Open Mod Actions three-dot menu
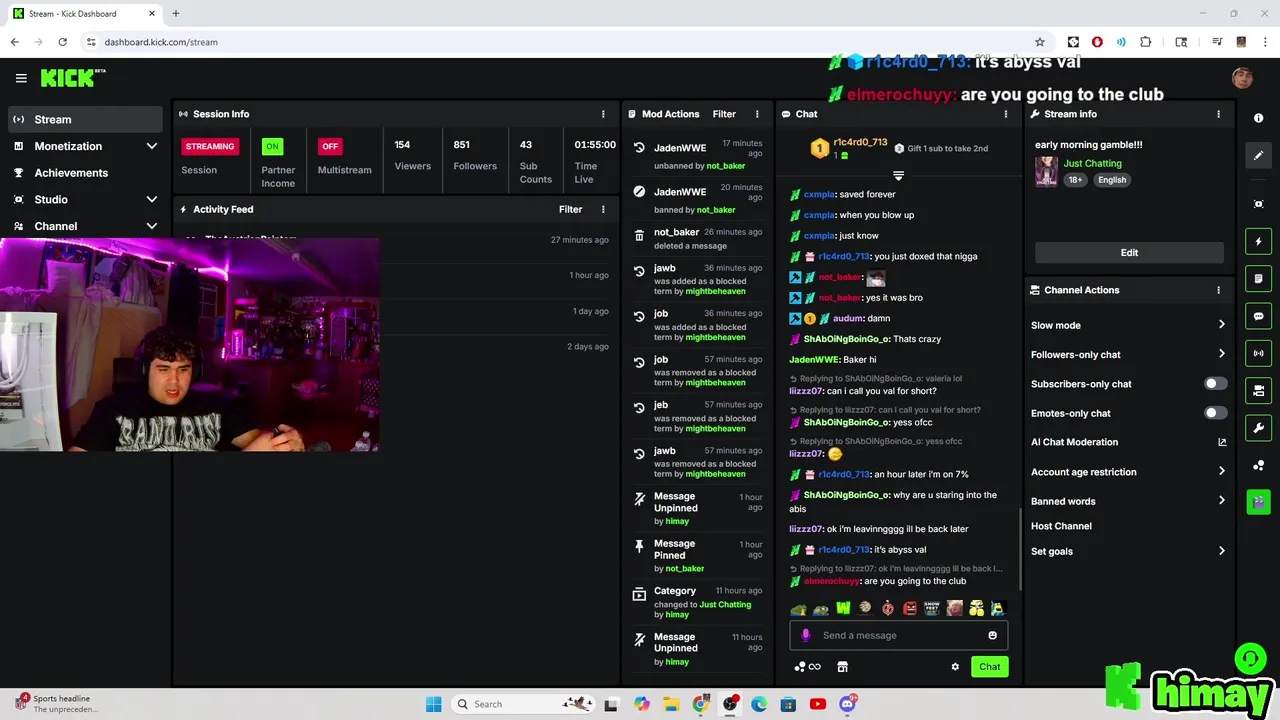The height and width of the screenshot is (720, 1280). click(x=757, y=114)
